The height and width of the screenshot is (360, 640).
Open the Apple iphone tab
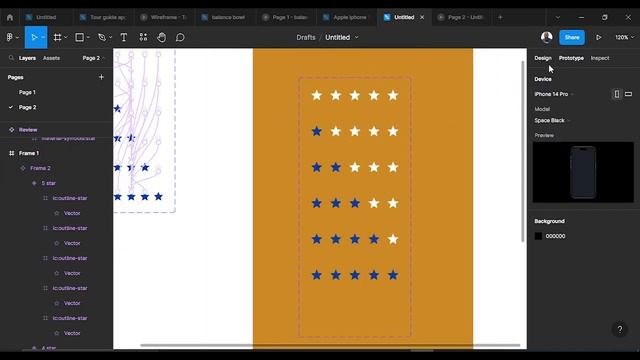[x=345, y=17]
